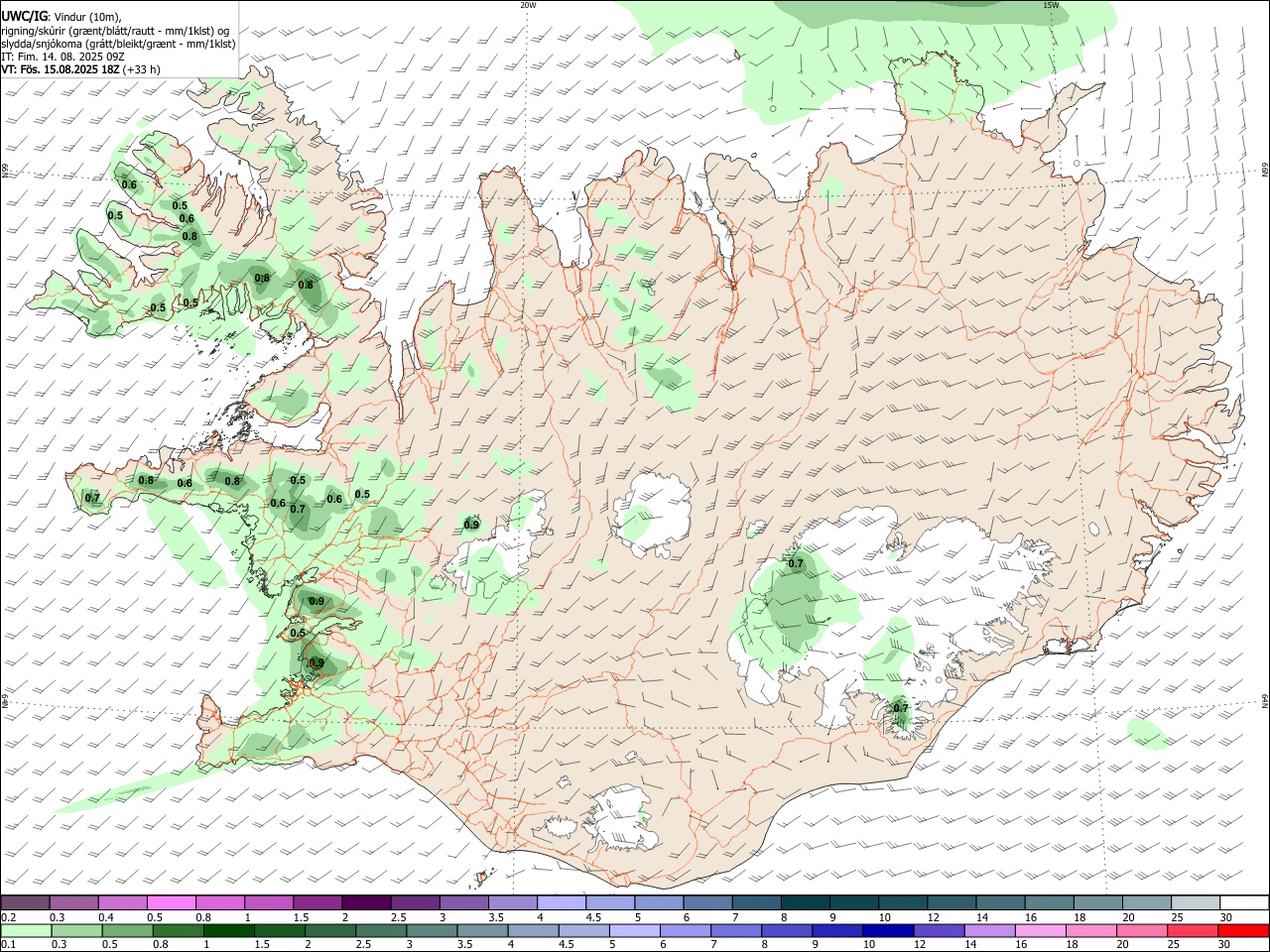1270x952 pixels.
Task: Click the 'IT: Fim. 14. 08. 2025 09Z' line
Action: click(x=62, y=57)
